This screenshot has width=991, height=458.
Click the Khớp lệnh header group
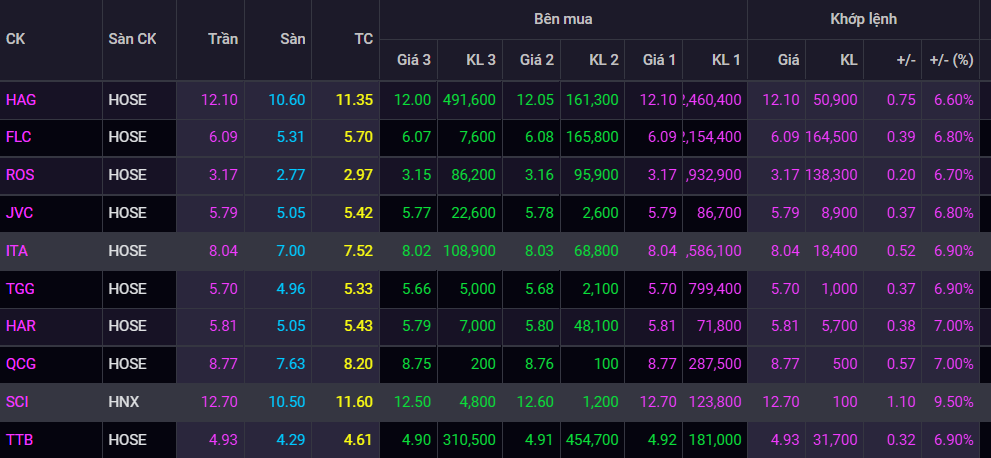tap(863, 19)
